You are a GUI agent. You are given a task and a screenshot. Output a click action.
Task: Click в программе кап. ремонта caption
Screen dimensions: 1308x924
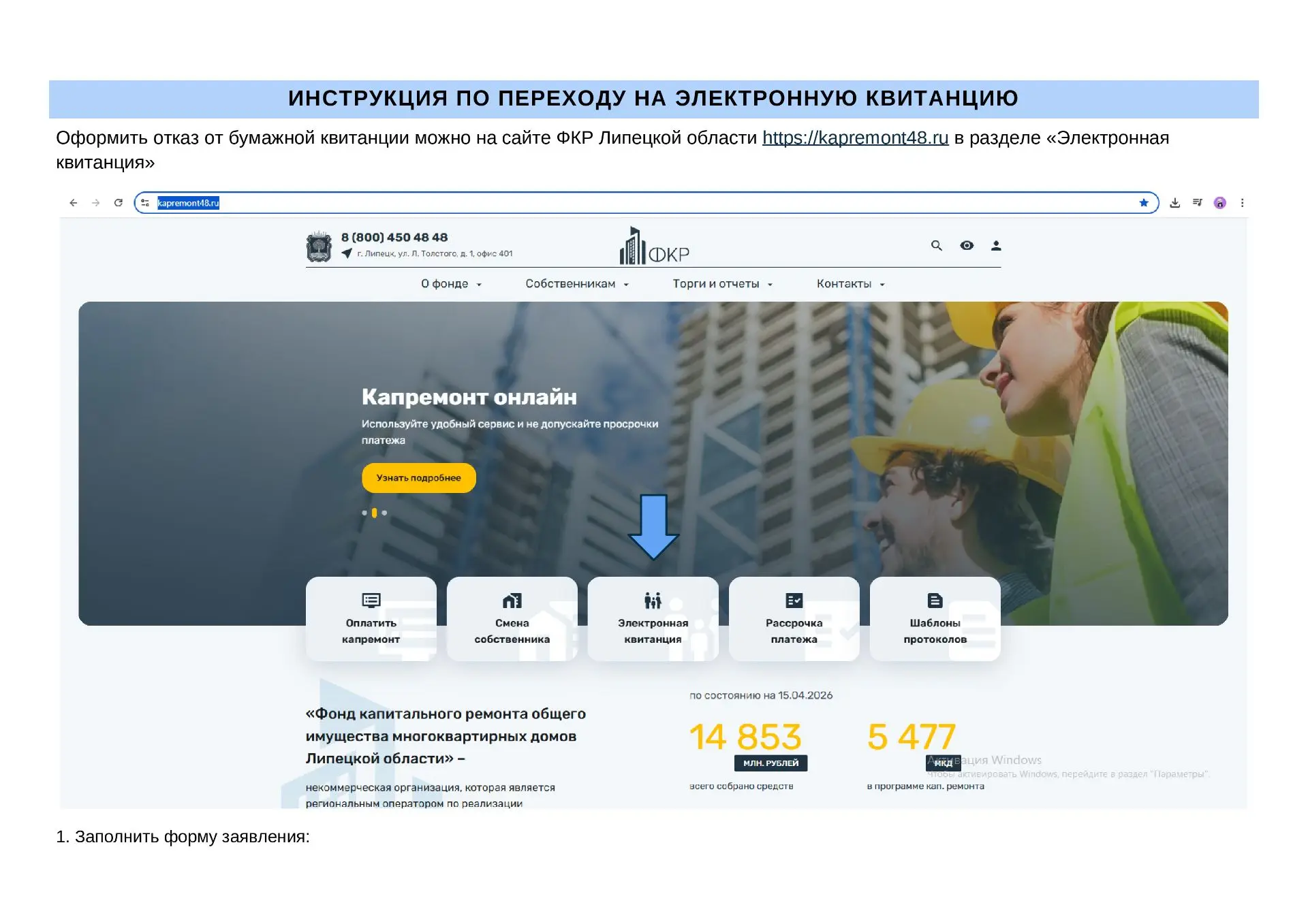tap(925, 786)
